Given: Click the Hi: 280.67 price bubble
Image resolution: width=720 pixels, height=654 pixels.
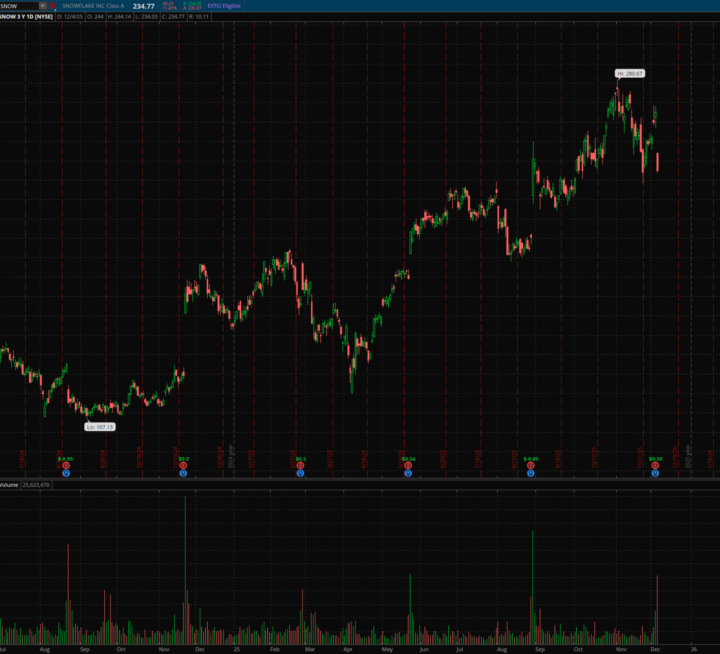Looking at the screenshot, I should click(x=630, y=73).
